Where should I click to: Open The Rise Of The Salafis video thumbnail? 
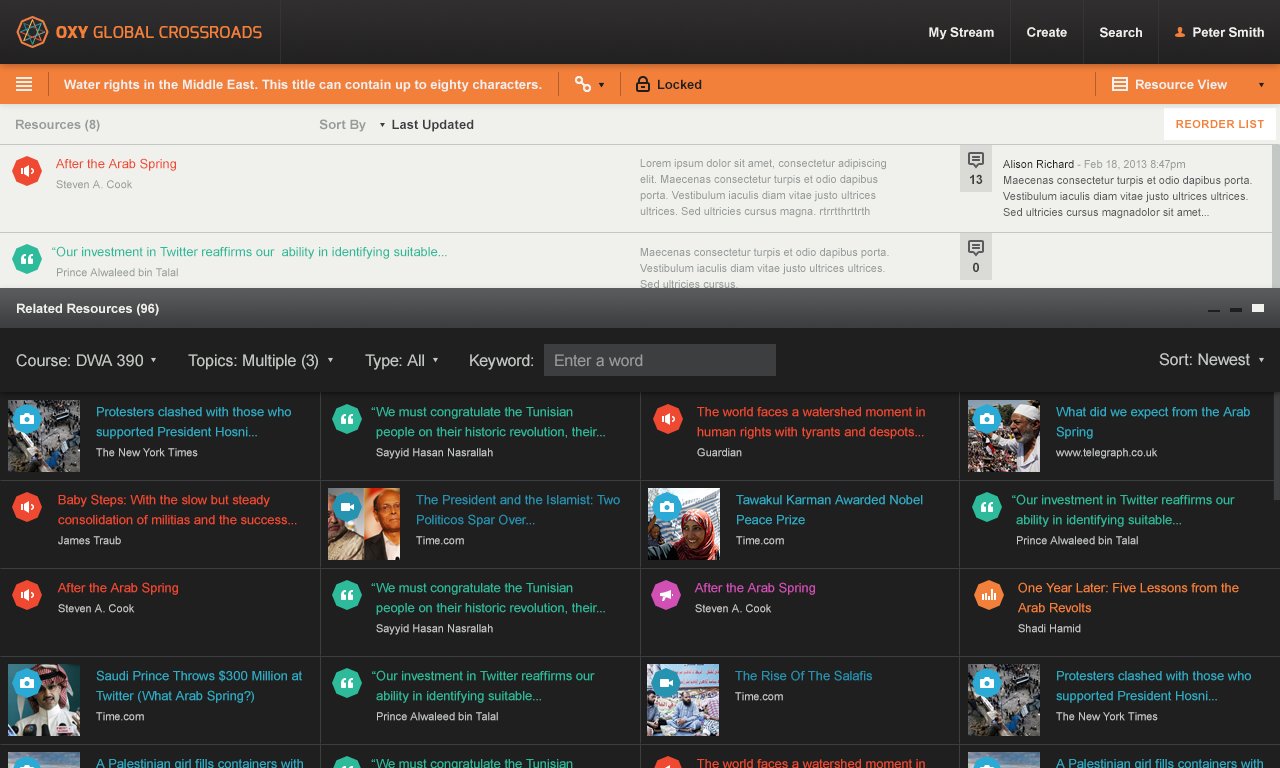(x=683, y=700)
